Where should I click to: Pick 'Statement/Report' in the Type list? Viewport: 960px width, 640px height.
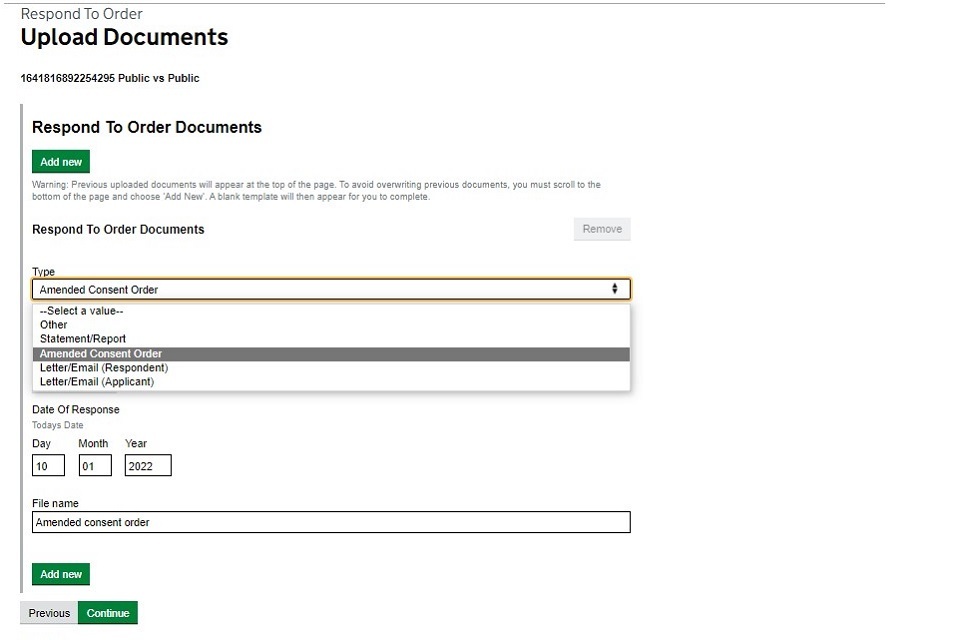pyautogui.click(x=83, y=339)
